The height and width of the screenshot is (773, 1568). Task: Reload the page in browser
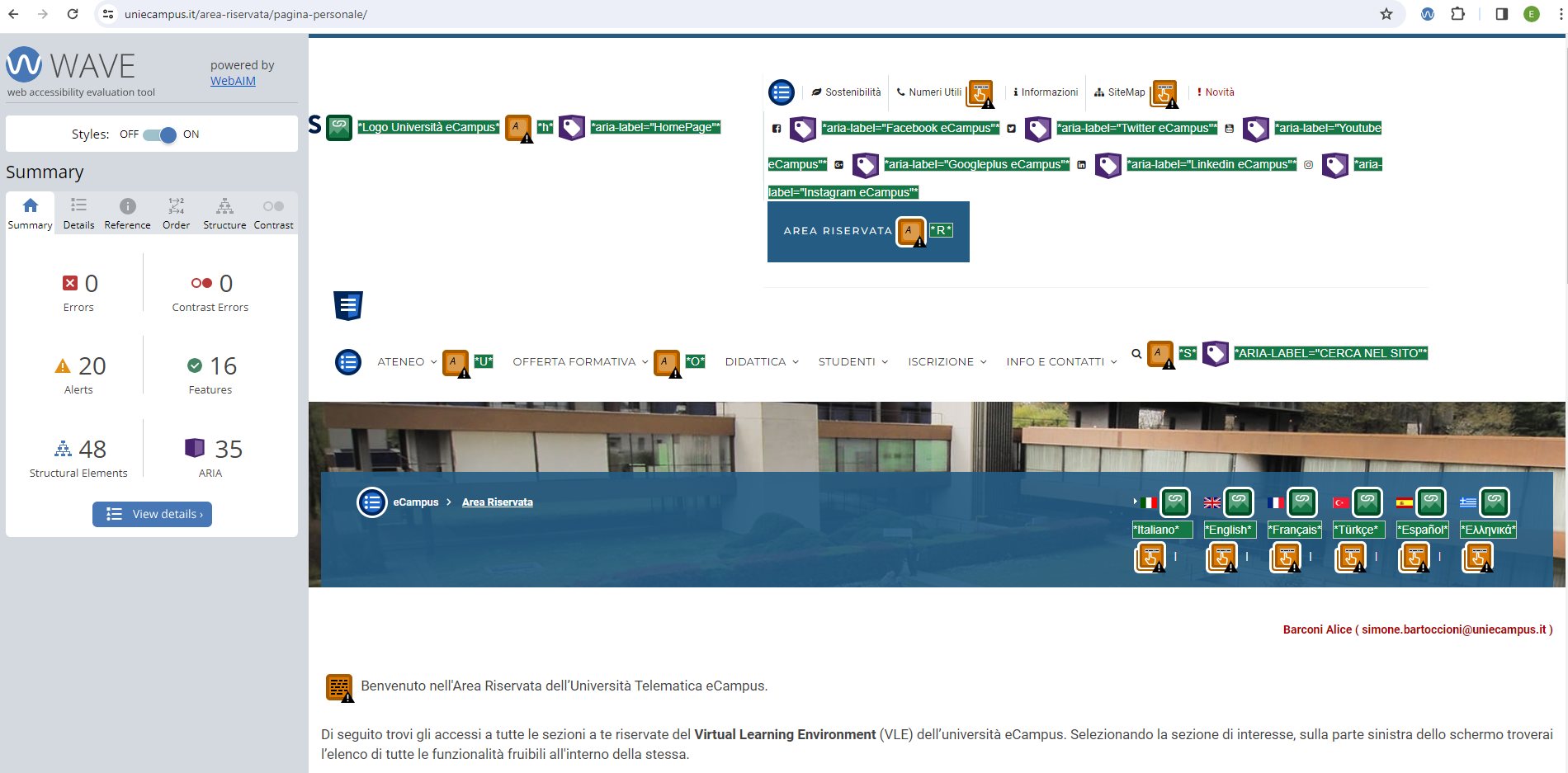click(x=73, y=14)
